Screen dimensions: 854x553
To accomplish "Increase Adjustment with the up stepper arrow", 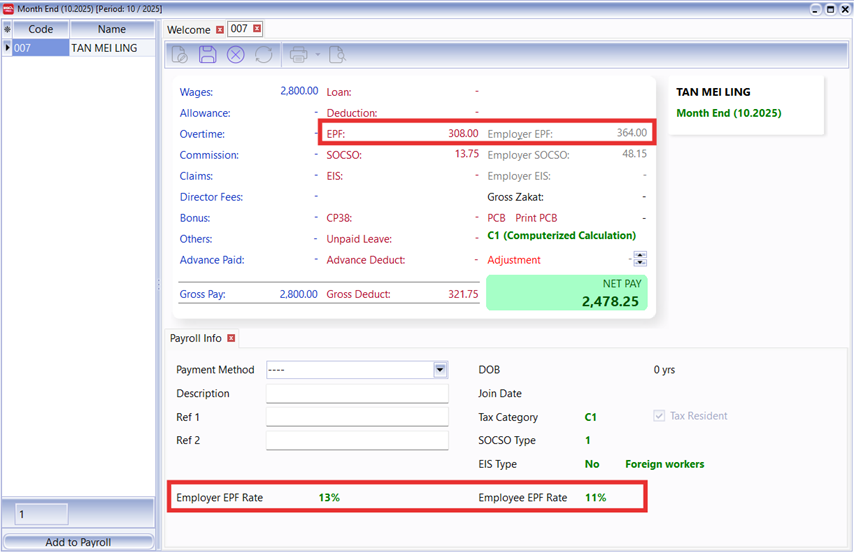I will click(x=640, y=255).
